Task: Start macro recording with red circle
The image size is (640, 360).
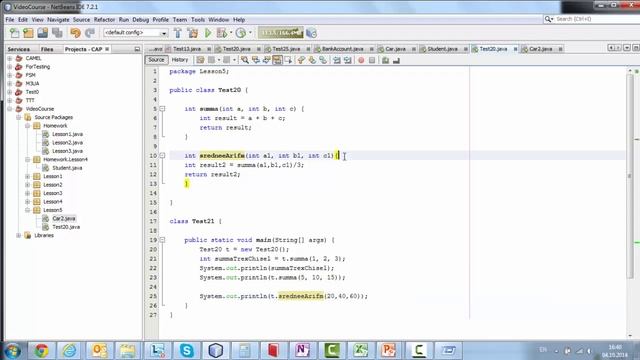Action: click(361, 60)
